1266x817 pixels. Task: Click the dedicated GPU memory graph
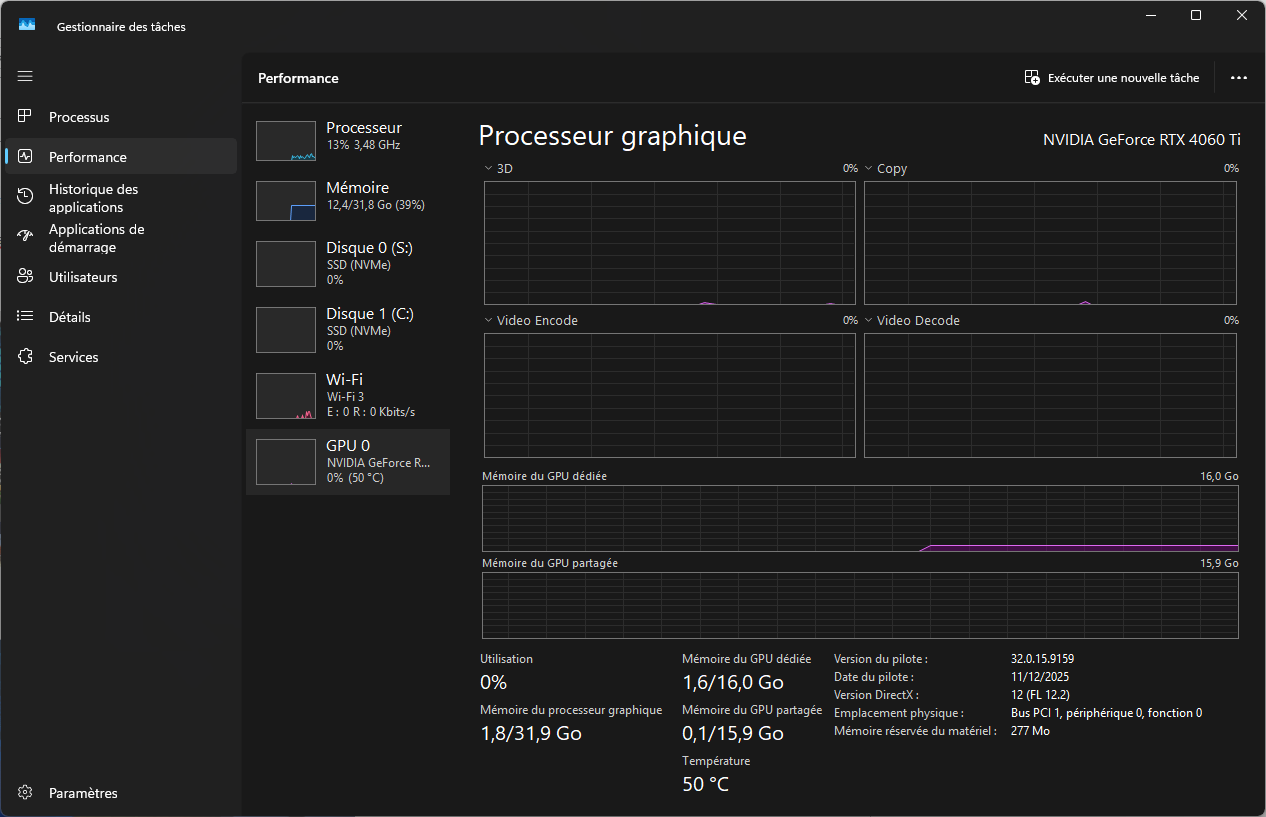[x=860, y=518]
